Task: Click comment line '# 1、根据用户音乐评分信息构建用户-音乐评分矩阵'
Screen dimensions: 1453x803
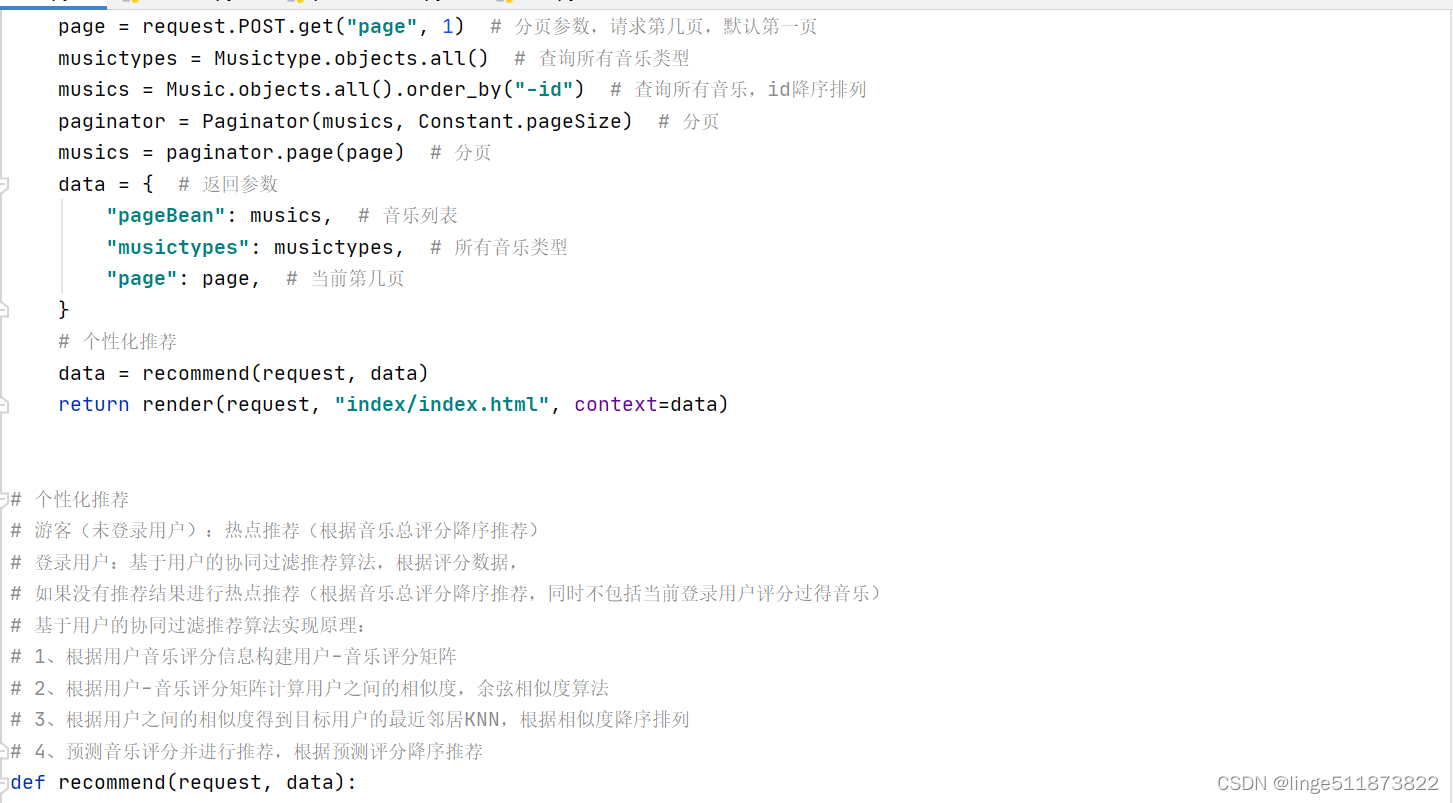Action: (x=234, y=657)
